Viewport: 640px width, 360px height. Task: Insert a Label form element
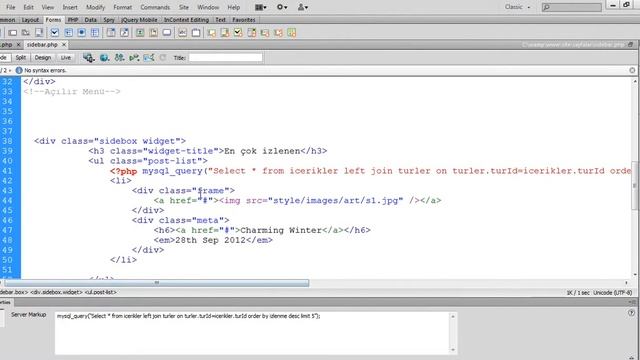click(x=182, y=33)
